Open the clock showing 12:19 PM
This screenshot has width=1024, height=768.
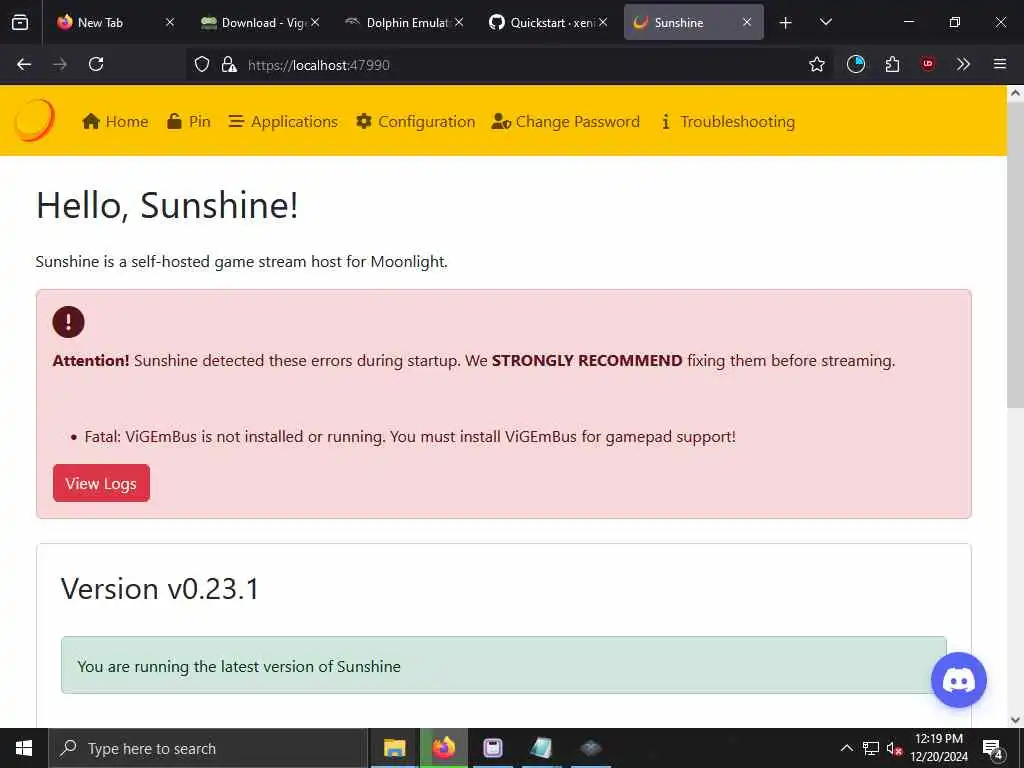click(939, 748)
